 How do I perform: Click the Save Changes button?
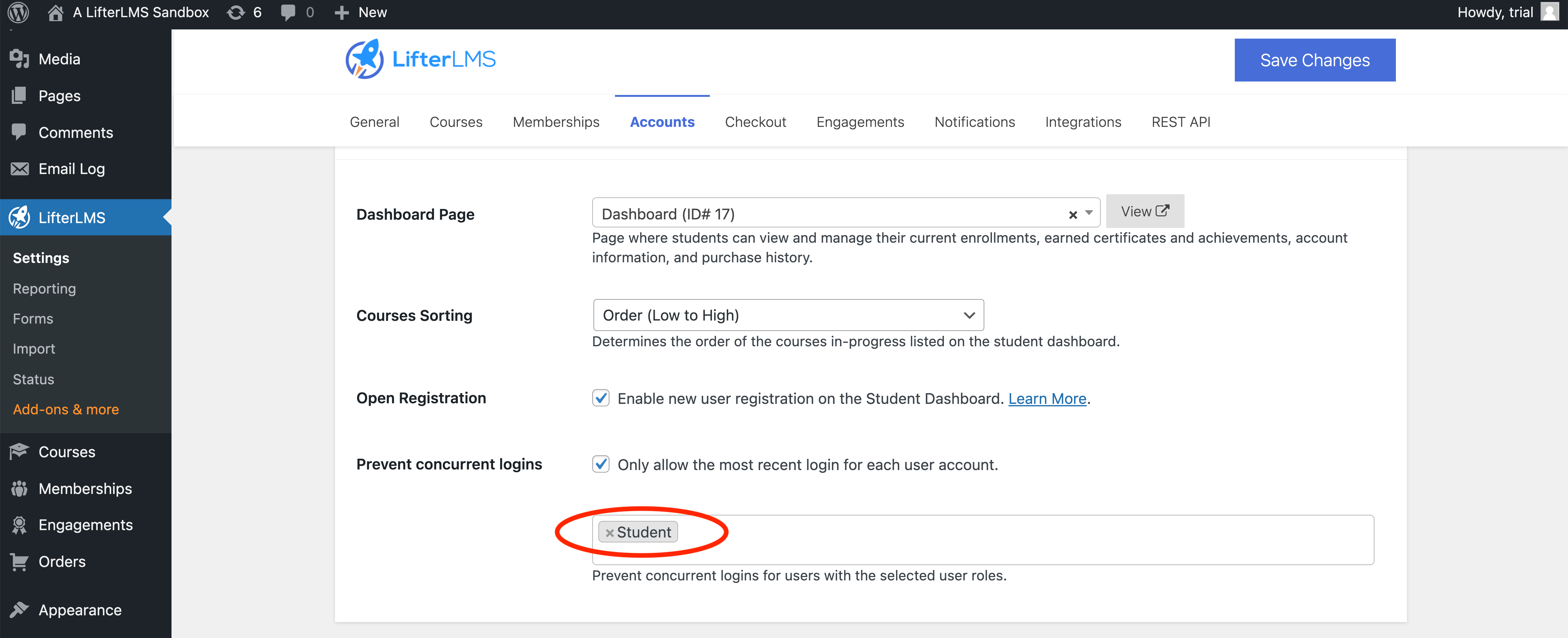click(1315, 60)
